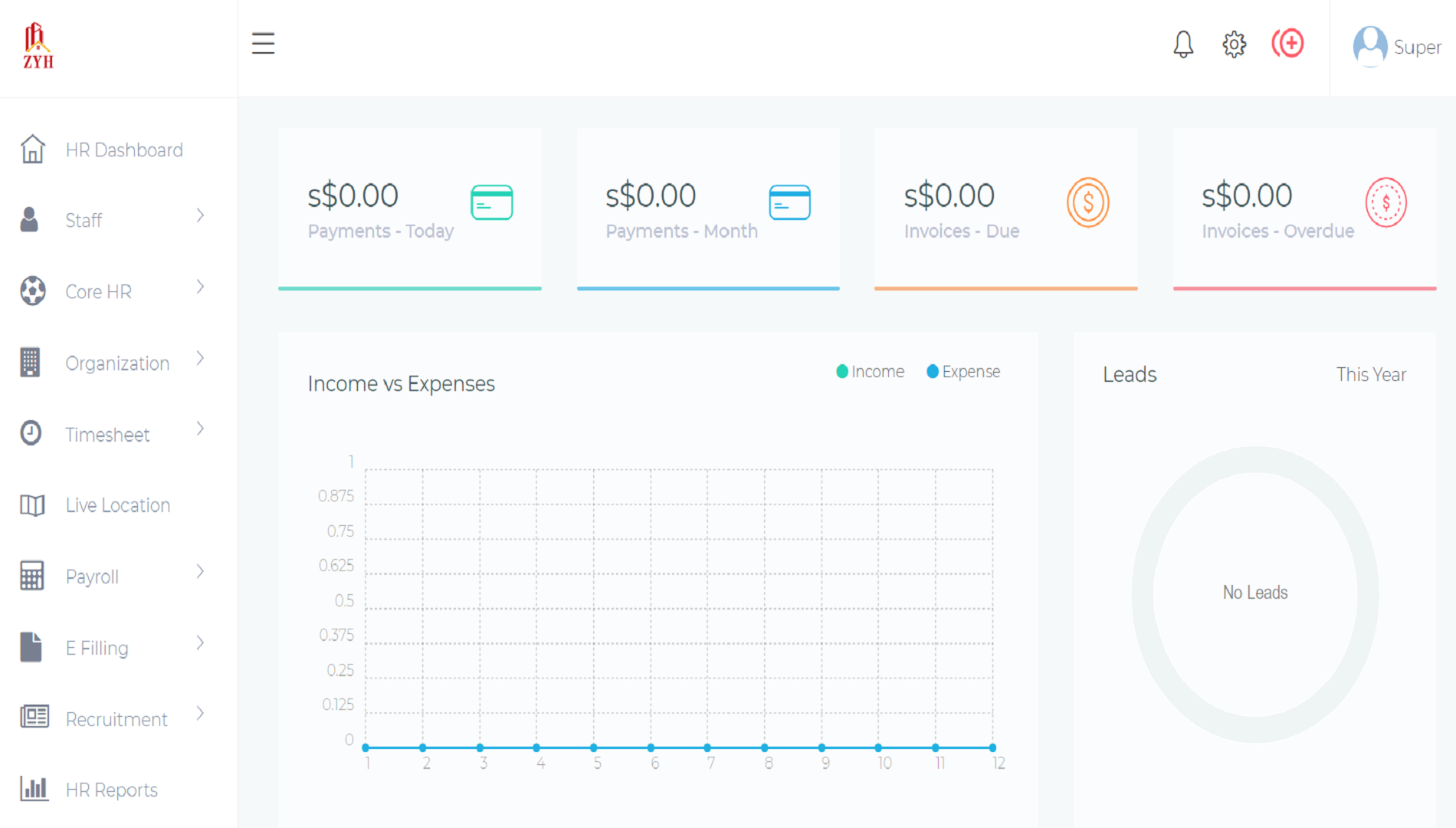Image resolution: width=1456 pixels, height=828 pixels.
Task: Expand the E Filling submenu chevron
Action: [200, 642]
